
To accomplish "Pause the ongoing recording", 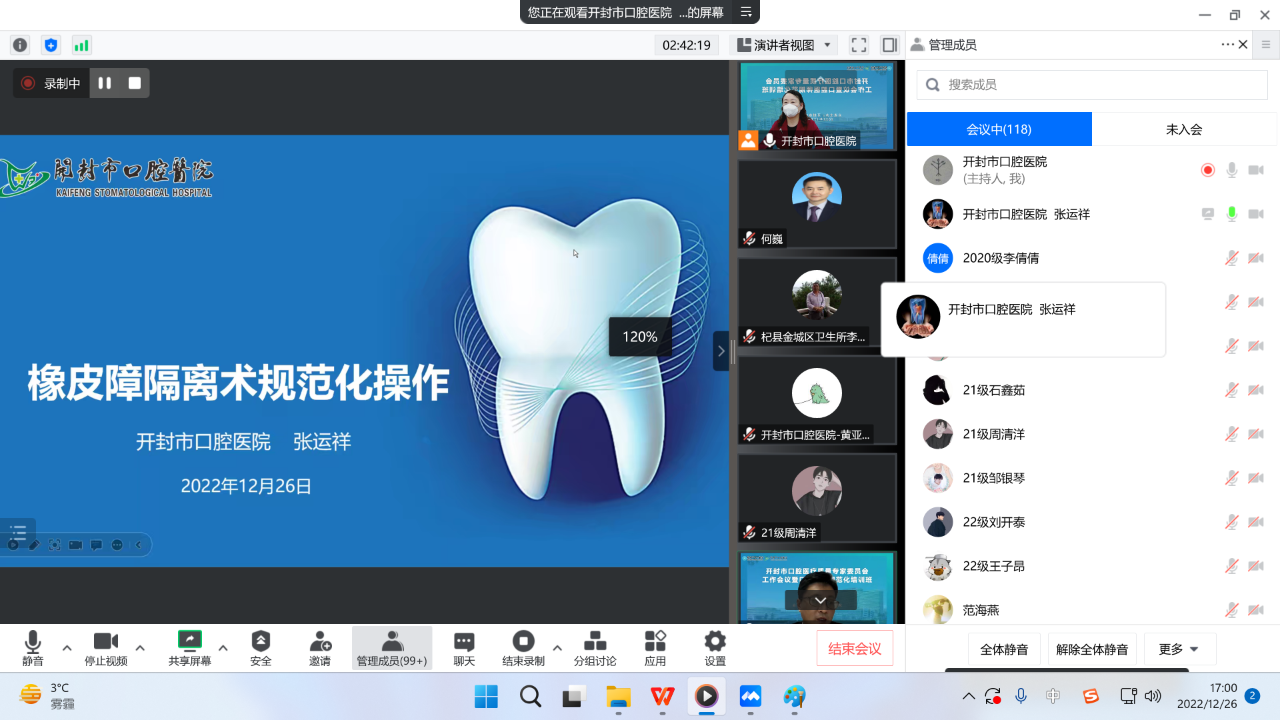I will coord(104,83).
